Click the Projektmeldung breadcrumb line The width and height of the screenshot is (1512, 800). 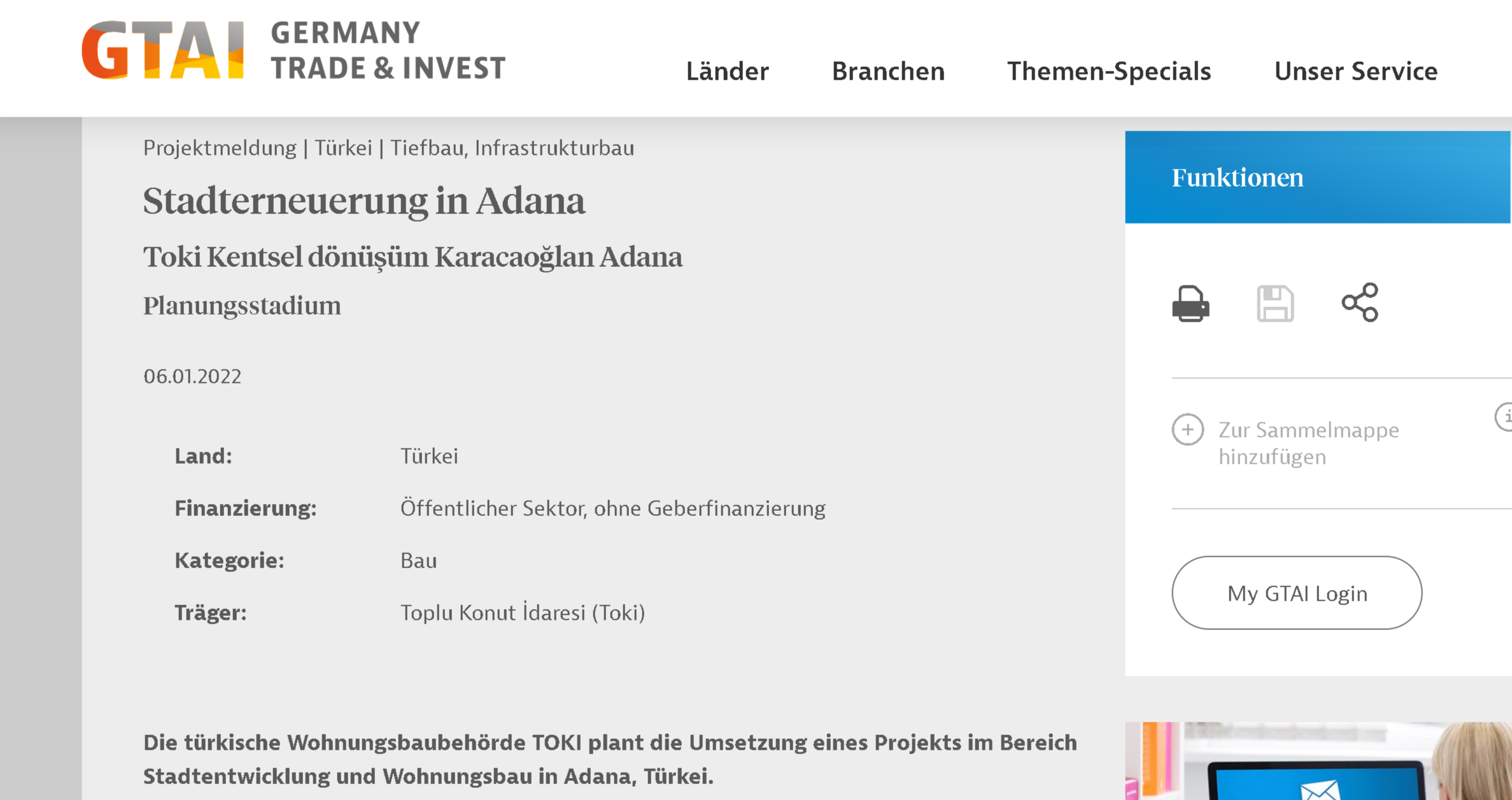pyautogui.click(x=388, y=148)
